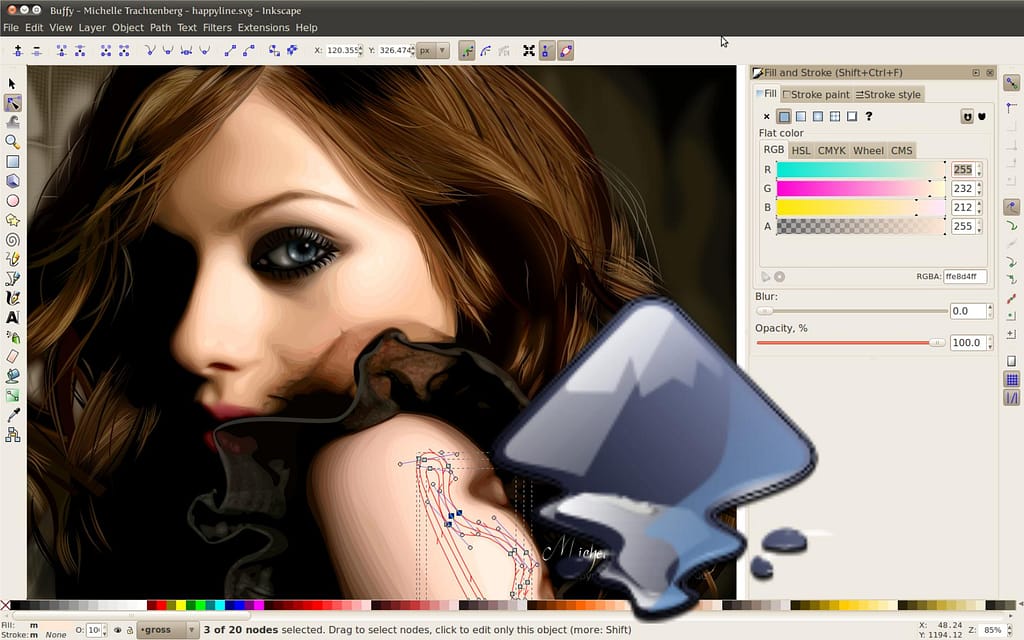
Task: Select the flat color fill type
Action: 784,117
